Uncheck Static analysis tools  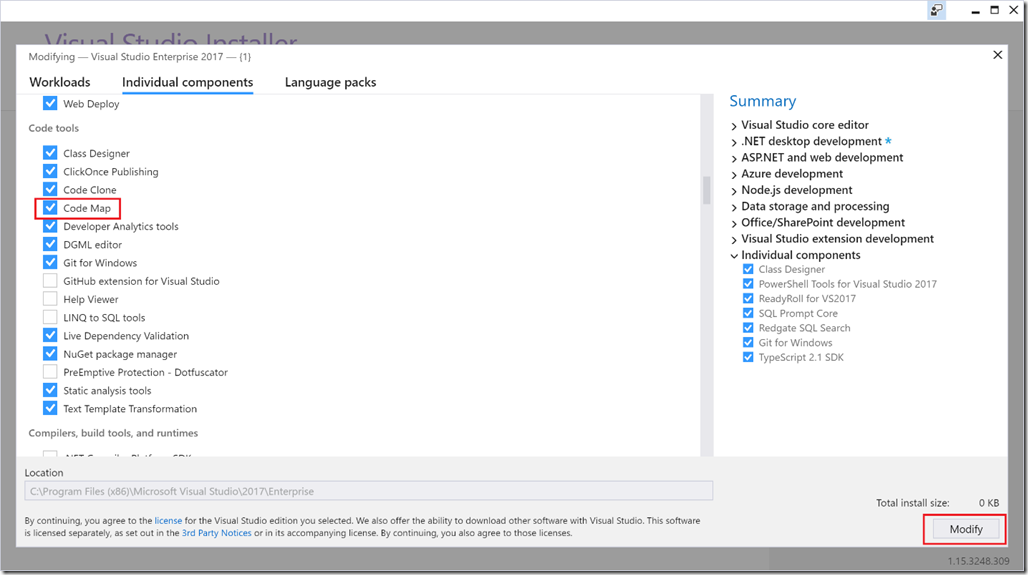click(x=50, y=390)
